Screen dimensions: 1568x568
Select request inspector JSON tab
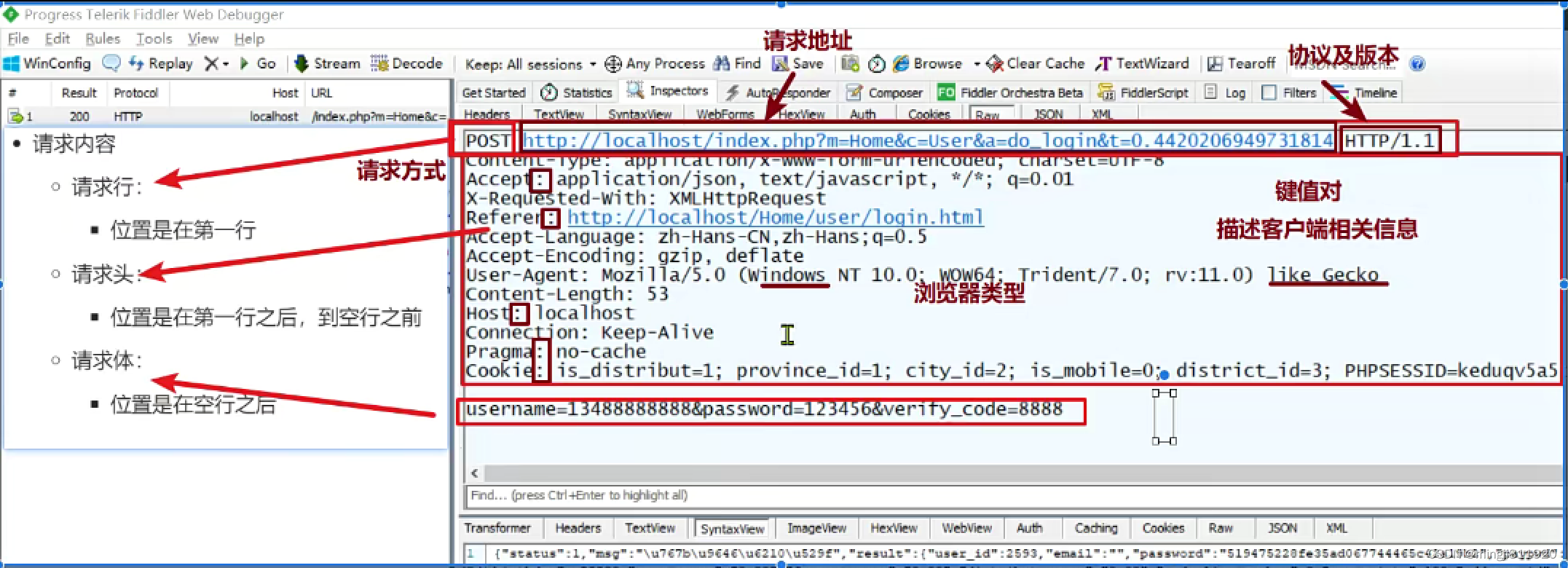(1049, 114)
